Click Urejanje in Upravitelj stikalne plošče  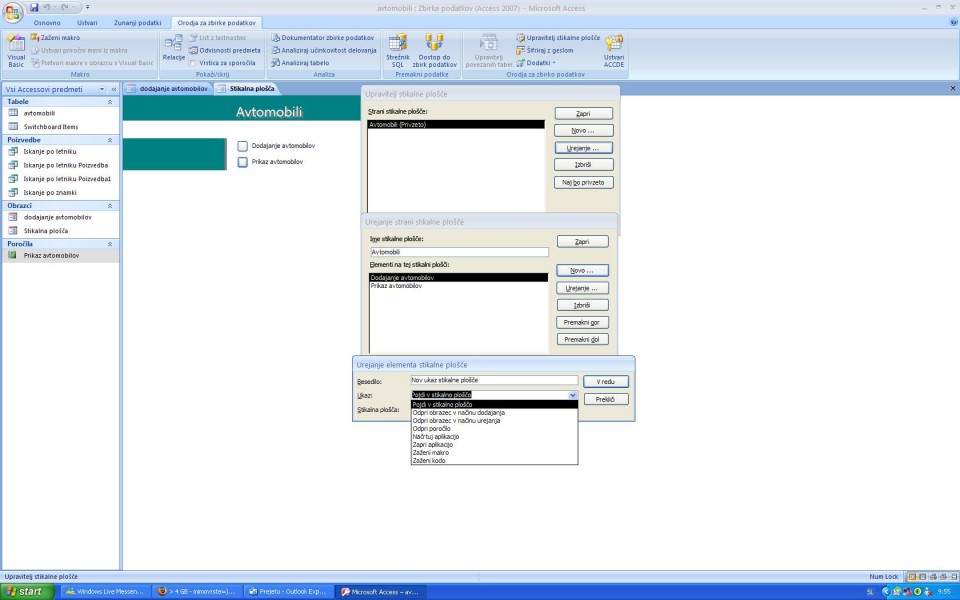click(x=583, y=148)
